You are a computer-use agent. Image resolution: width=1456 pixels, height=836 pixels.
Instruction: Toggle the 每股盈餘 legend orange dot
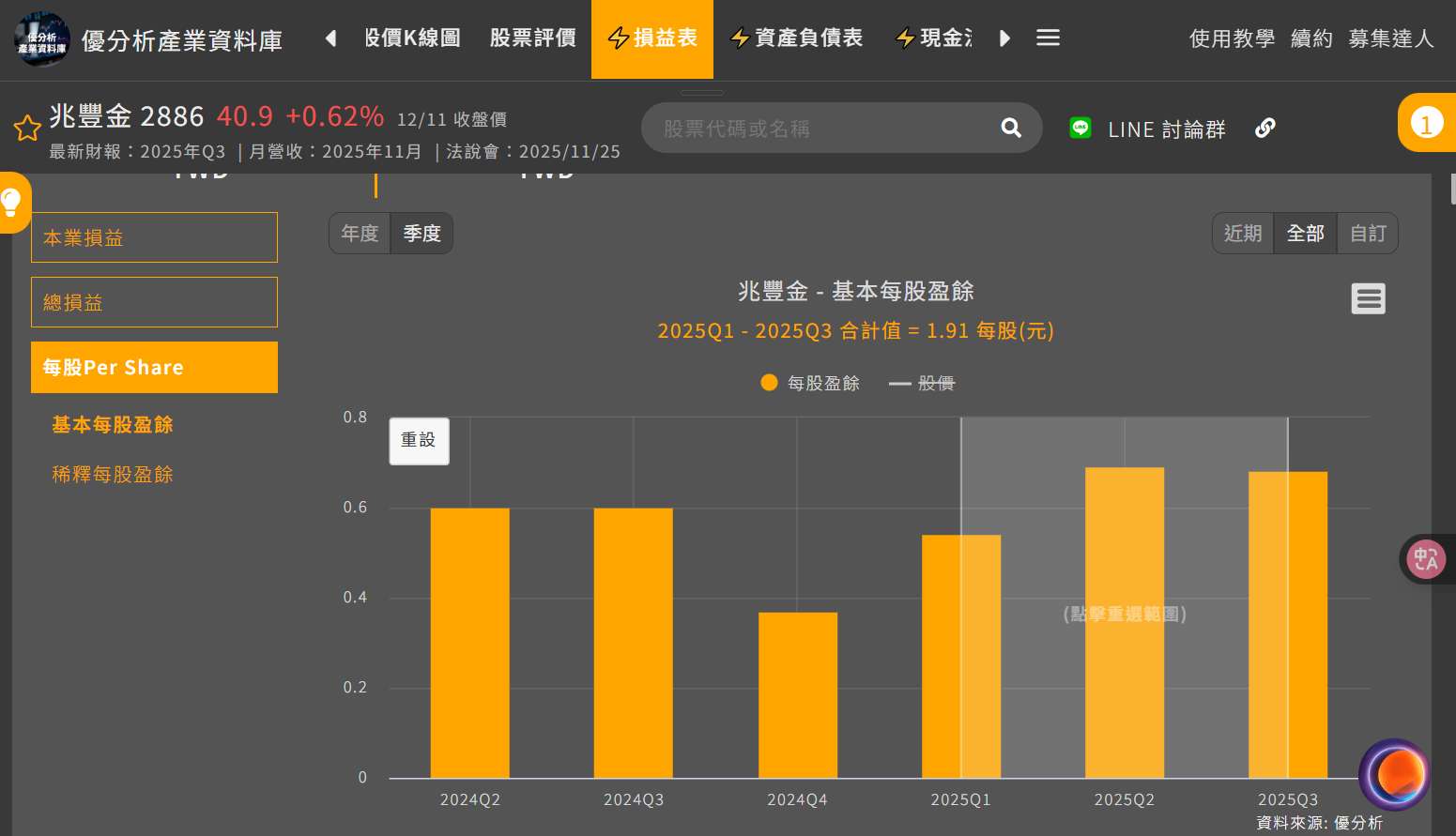[x=769, y=383]
